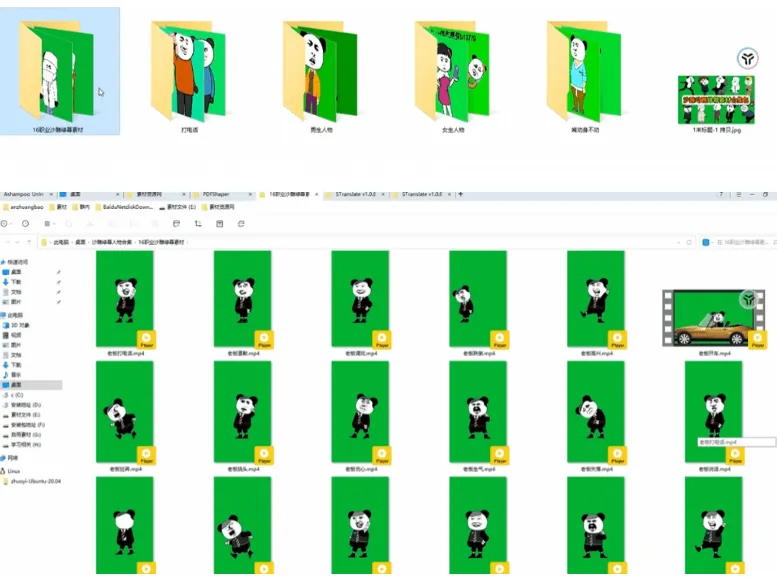Screen dimensions: 777x579
Task: Select the 16职业沙雕绿幕素材 highlighted folder
Action: tap(59, 71)
